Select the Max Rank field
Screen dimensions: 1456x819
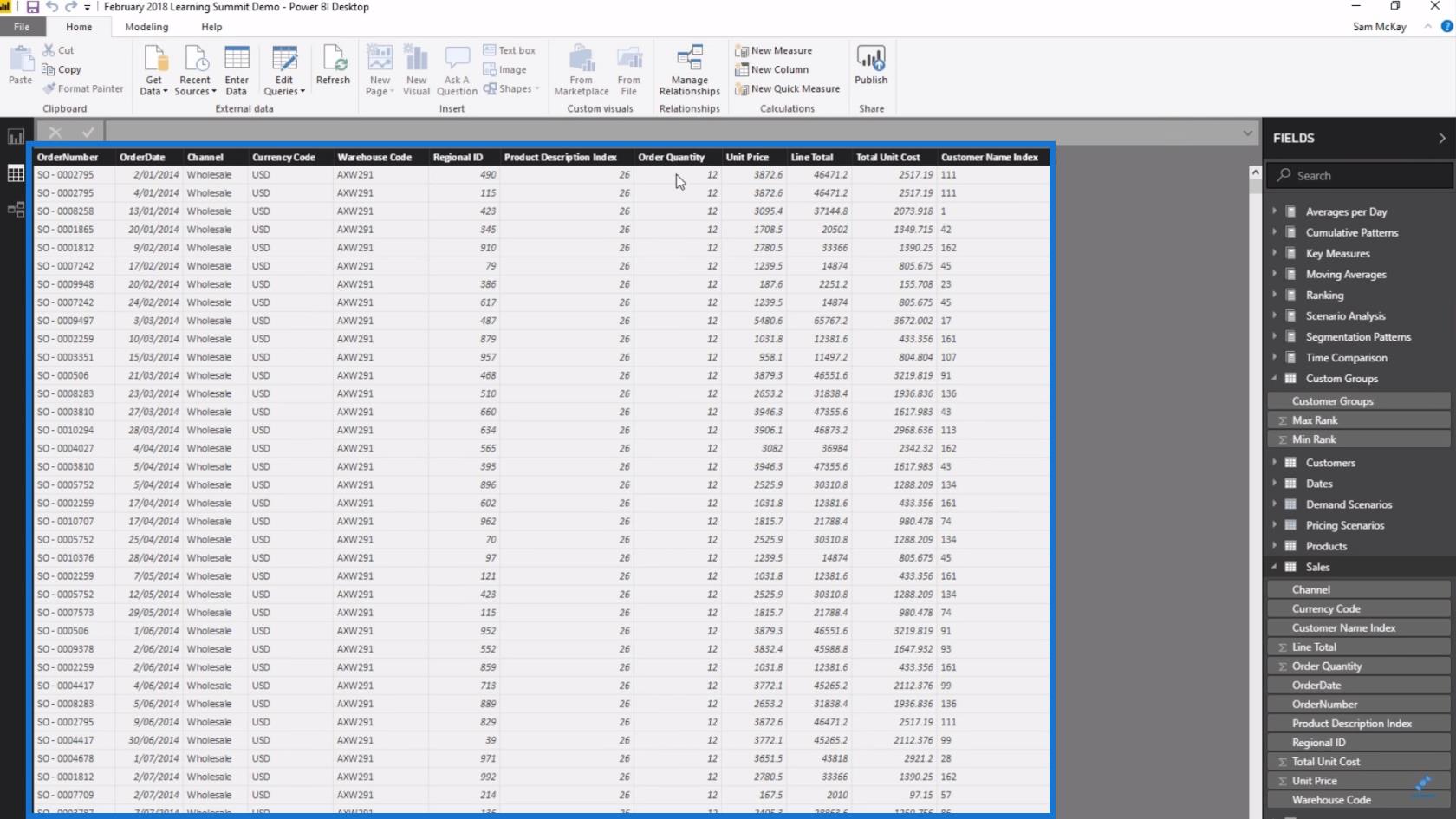pos(1359,420)
